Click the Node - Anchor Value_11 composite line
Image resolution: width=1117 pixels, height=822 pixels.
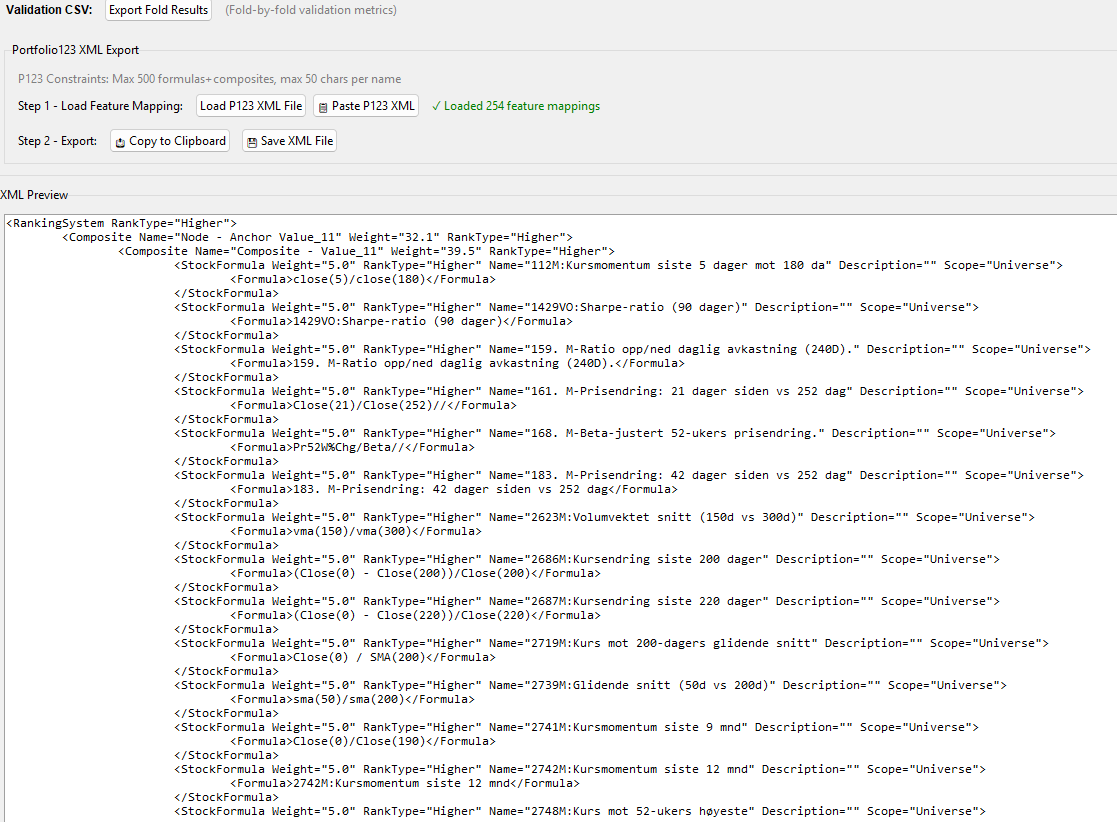pos(317,237)
